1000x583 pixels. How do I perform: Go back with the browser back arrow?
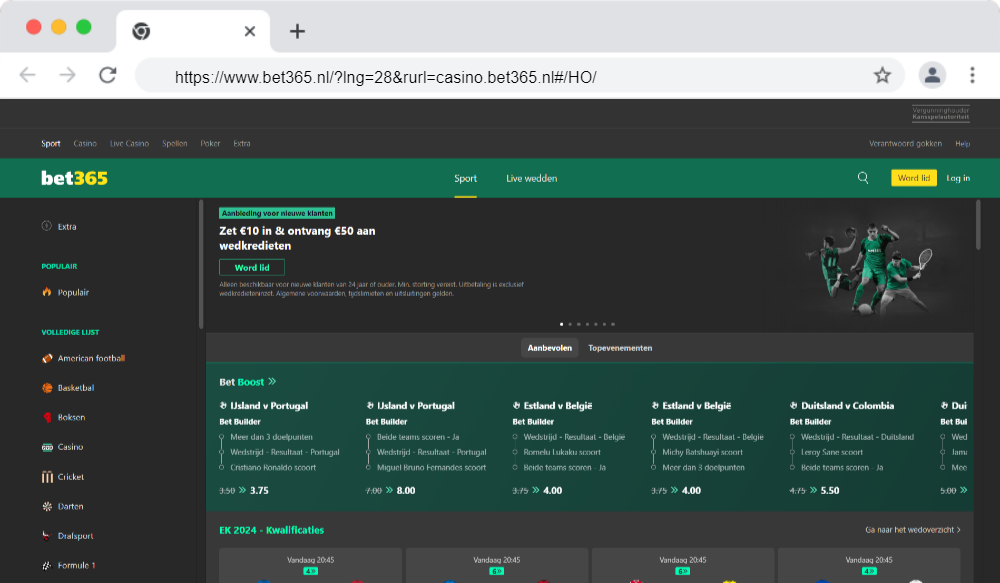coord(27,75)
